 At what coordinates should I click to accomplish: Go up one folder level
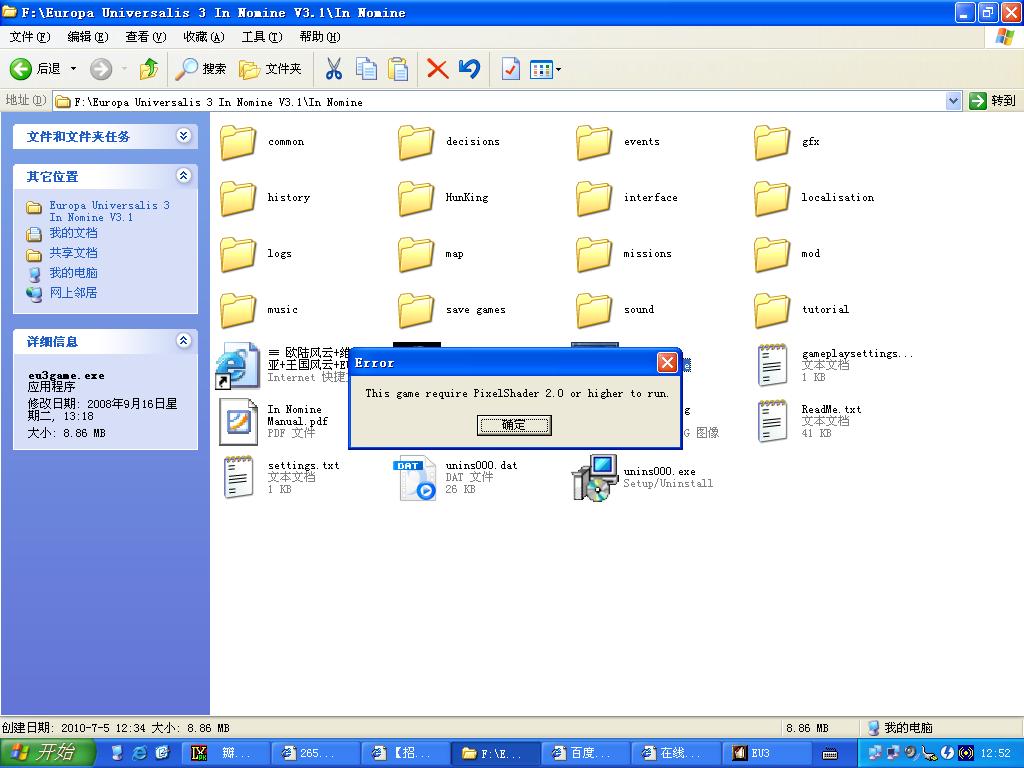pos(149,69)
